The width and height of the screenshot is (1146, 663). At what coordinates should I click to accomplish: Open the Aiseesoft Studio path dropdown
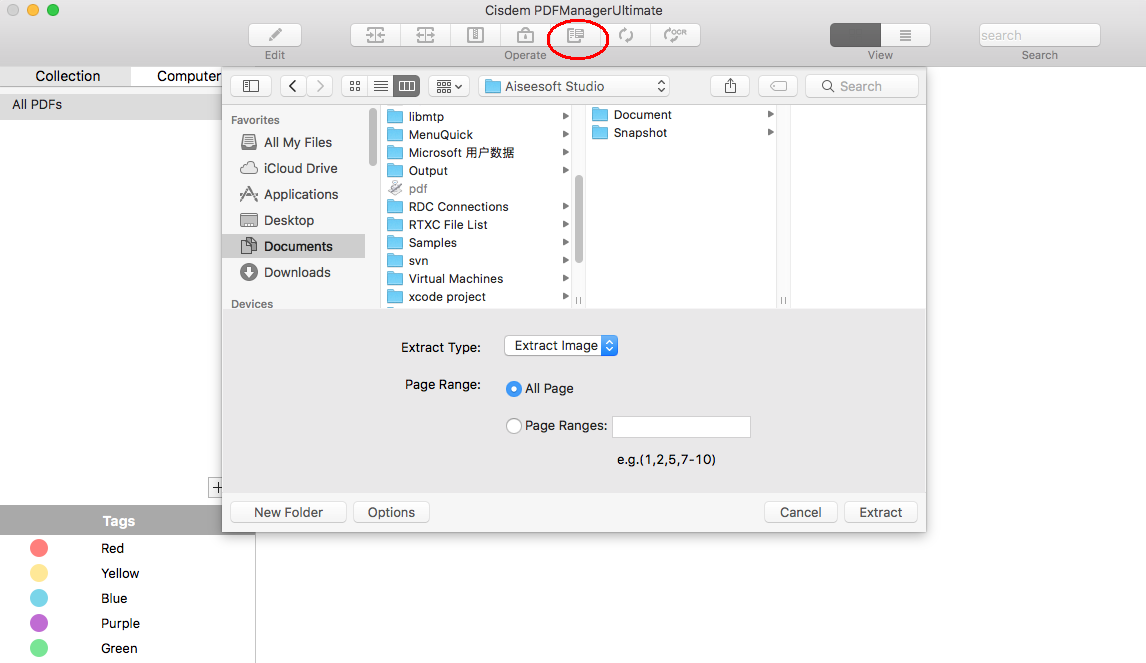click(x=575, y=85)
